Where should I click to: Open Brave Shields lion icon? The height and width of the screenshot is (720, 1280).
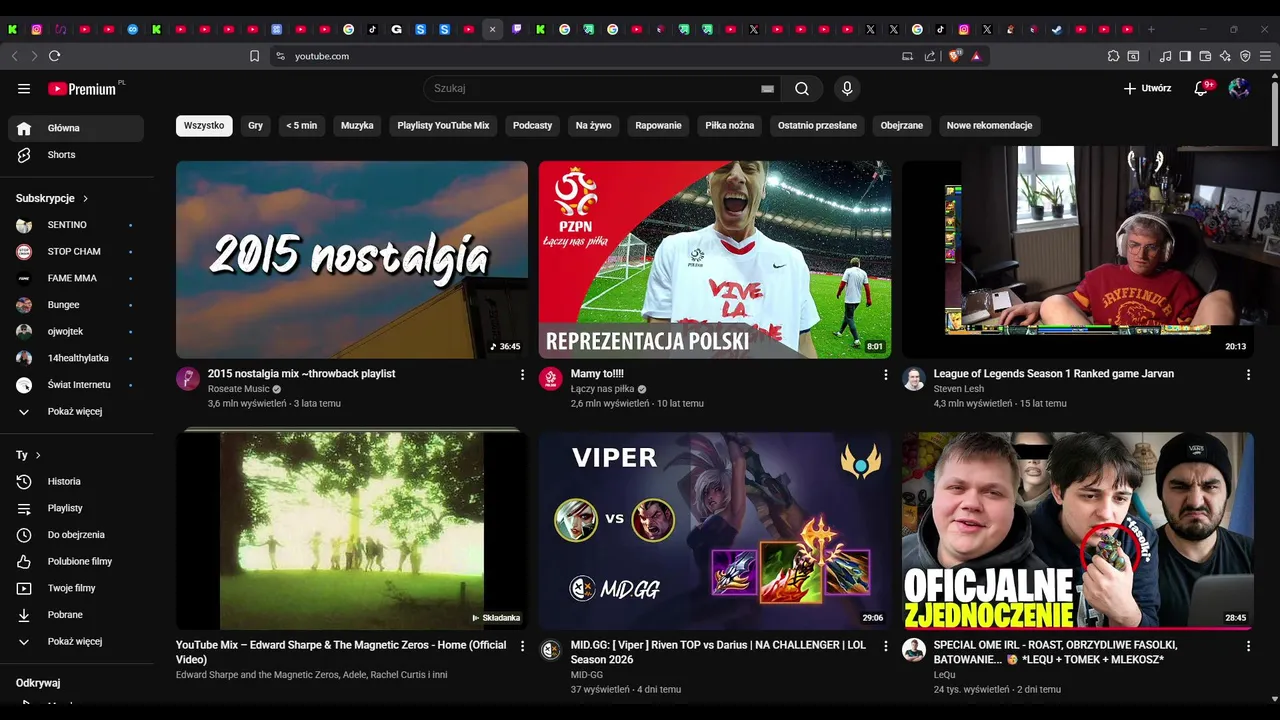point(954,56)
